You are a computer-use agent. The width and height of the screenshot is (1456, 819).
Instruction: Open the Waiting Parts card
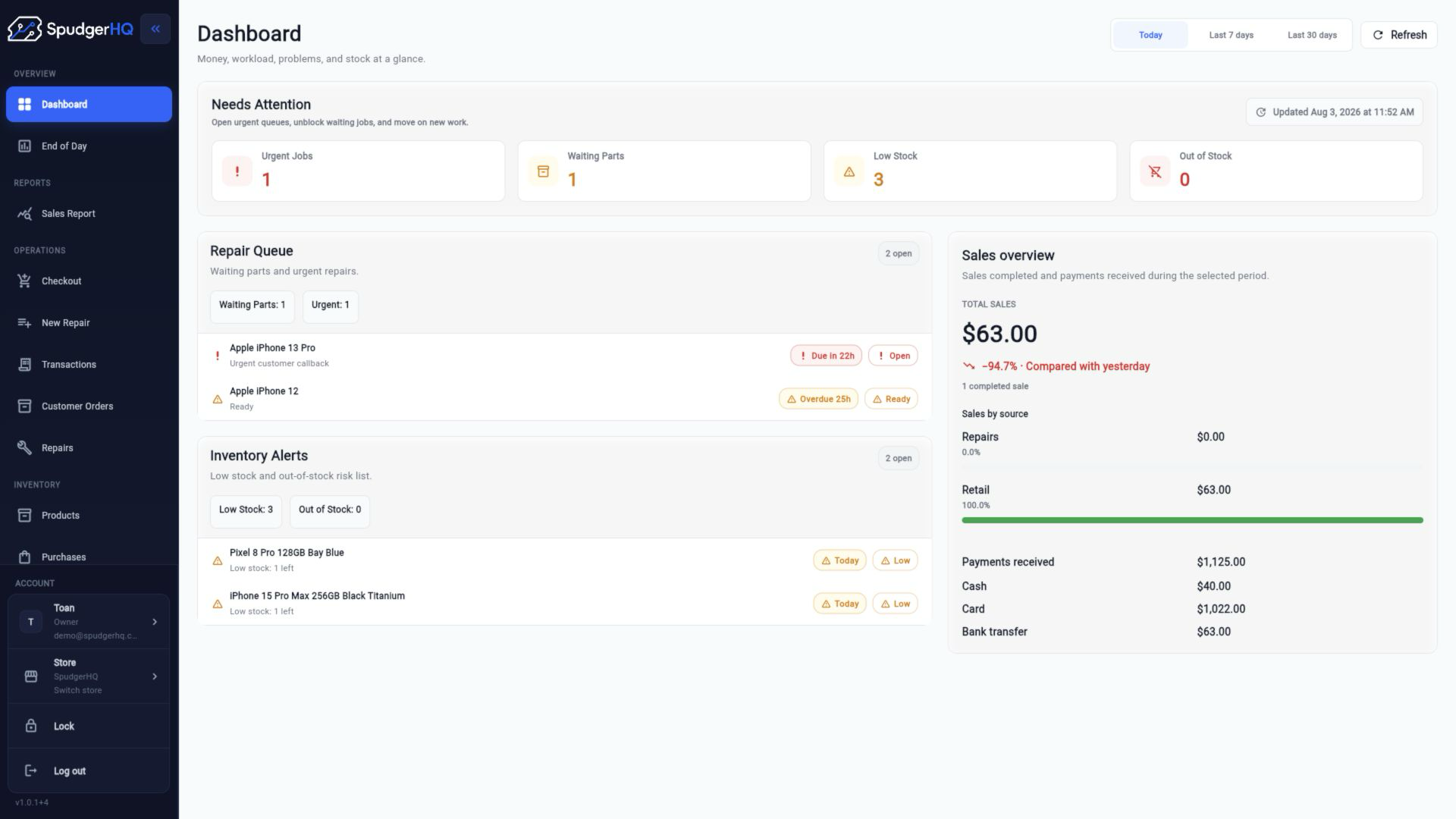click(664, 171)
